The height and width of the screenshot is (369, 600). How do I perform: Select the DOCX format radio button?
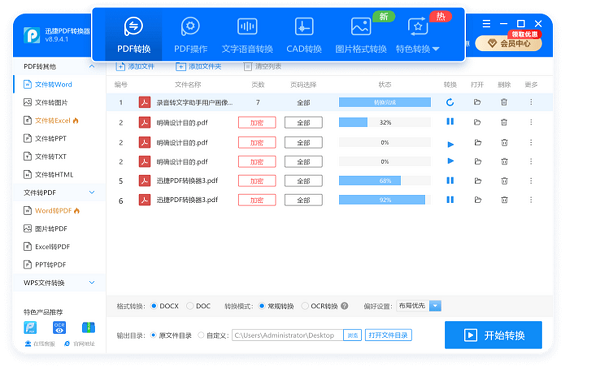coord(154,306)
